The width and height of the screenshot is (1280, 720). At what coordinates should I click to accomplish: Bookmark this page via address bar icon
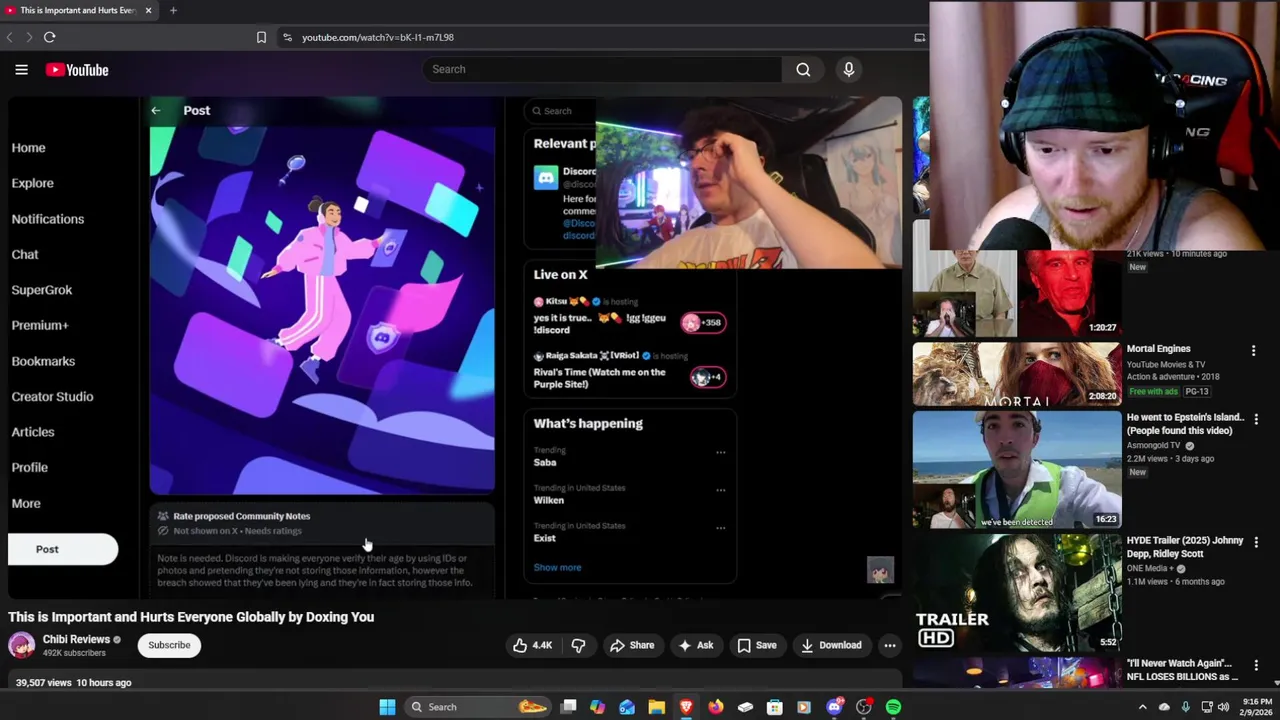click(x=261, y=37)
